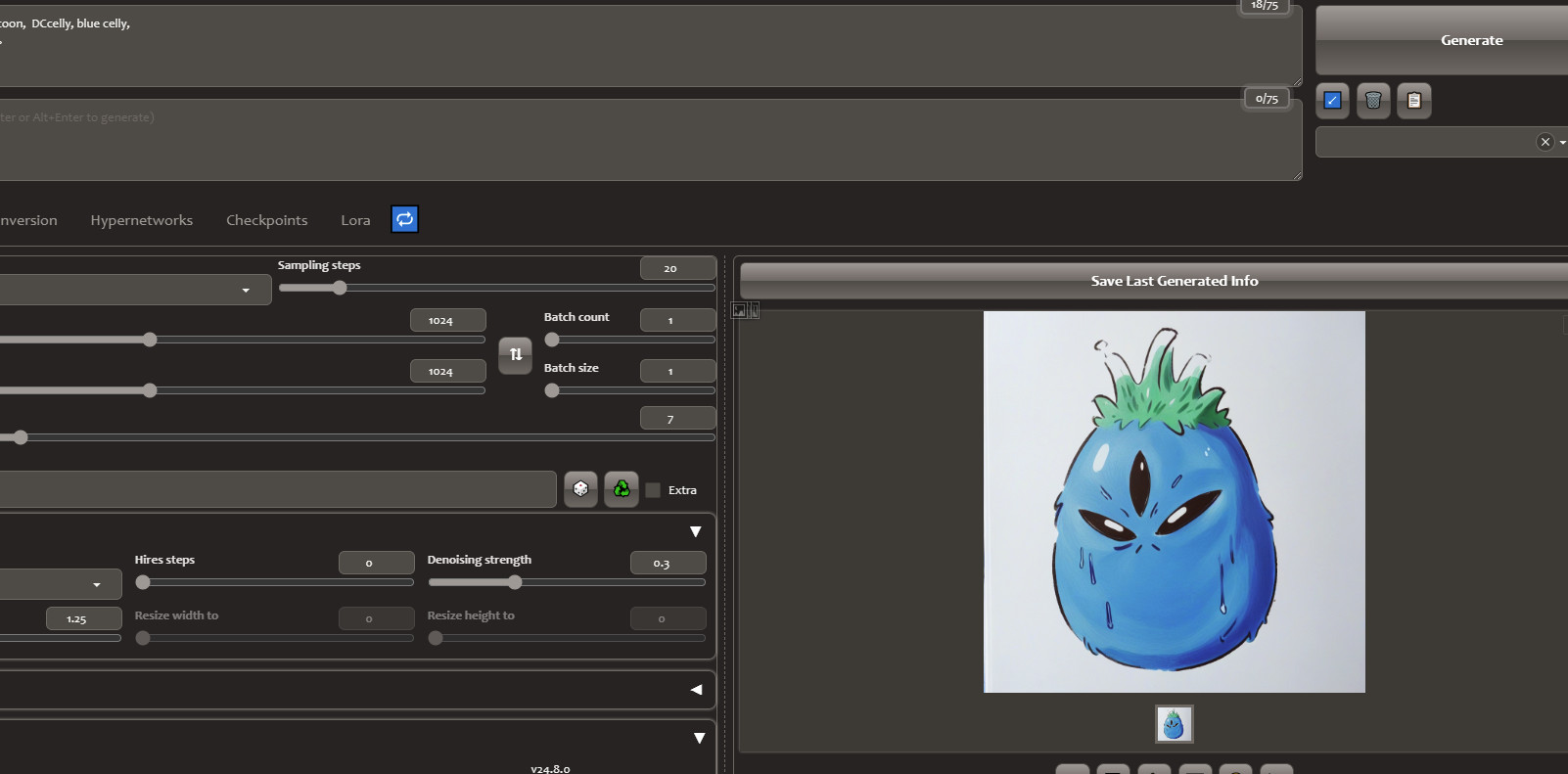The image size is (1568, 774).
Task: Expand the section with left-pointing triangle
Action: click(x=696, y=690)
